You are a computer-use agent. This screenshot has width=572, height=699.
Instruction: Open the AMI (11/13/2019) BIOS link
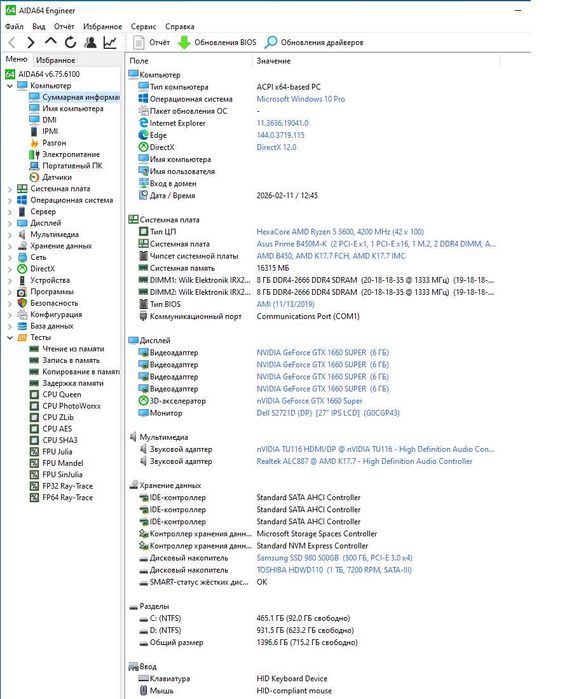coord(285,304)
